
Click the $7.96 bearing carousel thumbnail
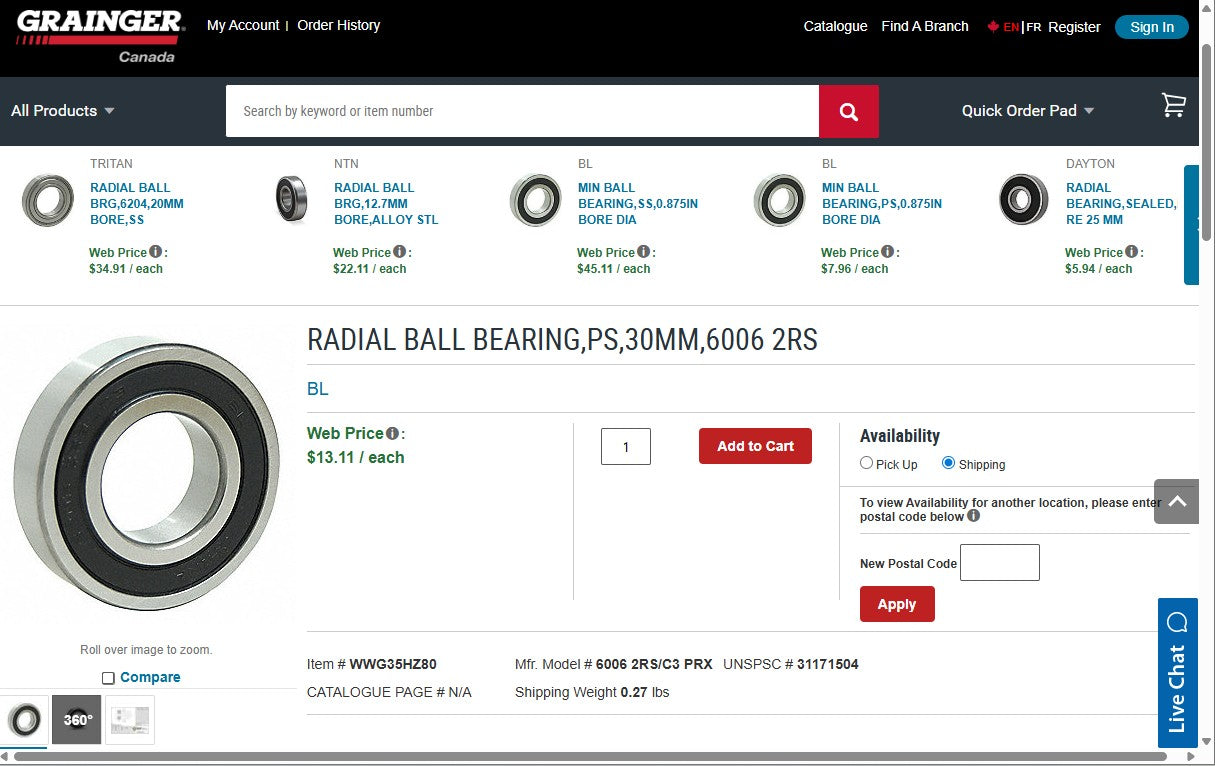click(779, 200)
